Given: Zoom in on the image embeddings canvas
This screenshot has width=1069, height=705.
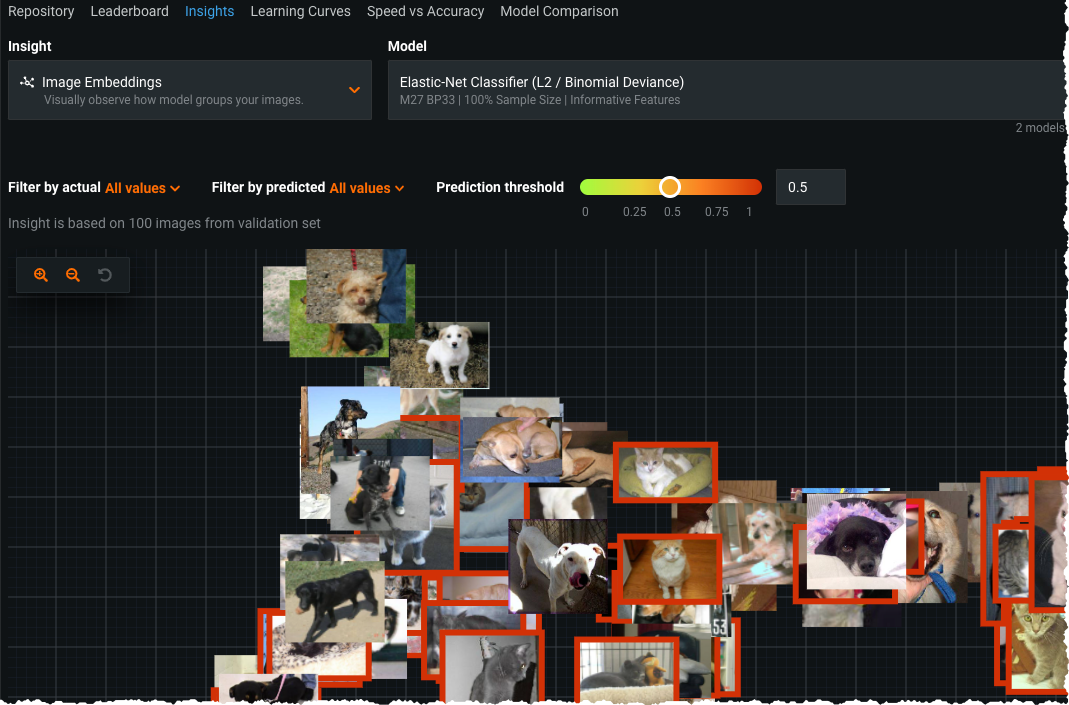Looking at the screenshot, I should 41,275.
